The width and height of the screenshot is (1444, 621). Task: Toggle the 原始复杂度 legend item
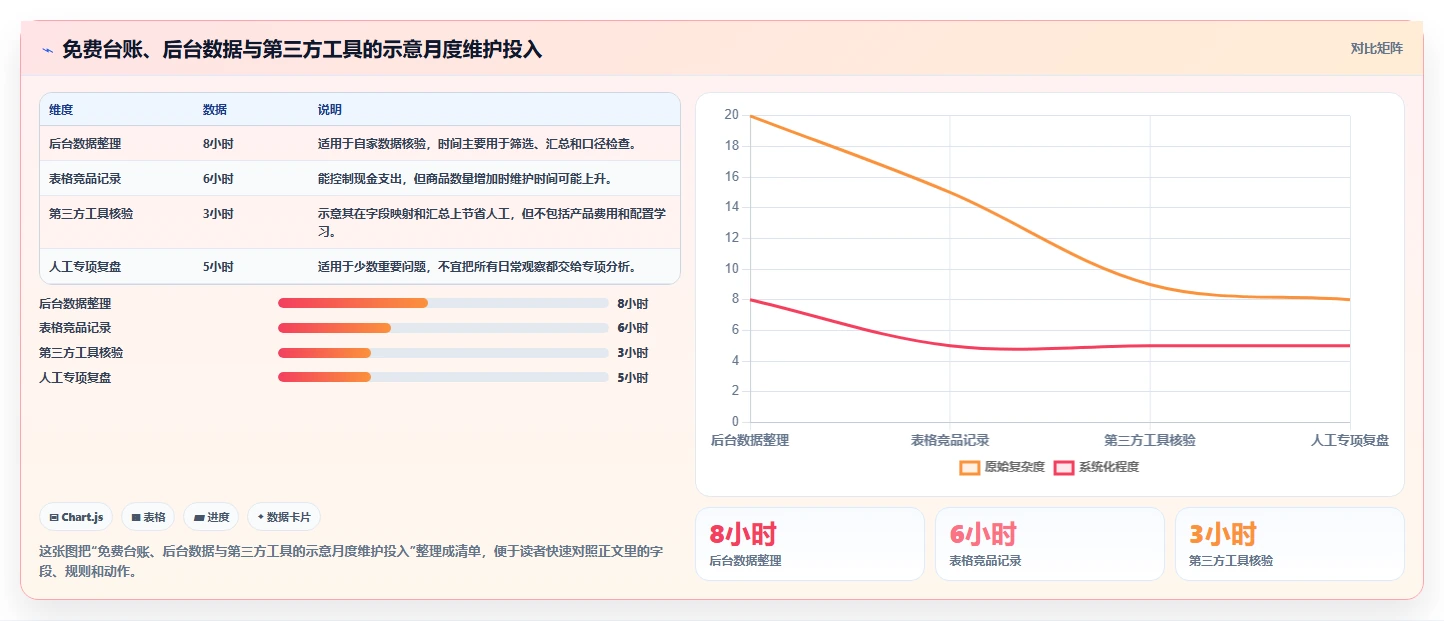click(1002, 467)
